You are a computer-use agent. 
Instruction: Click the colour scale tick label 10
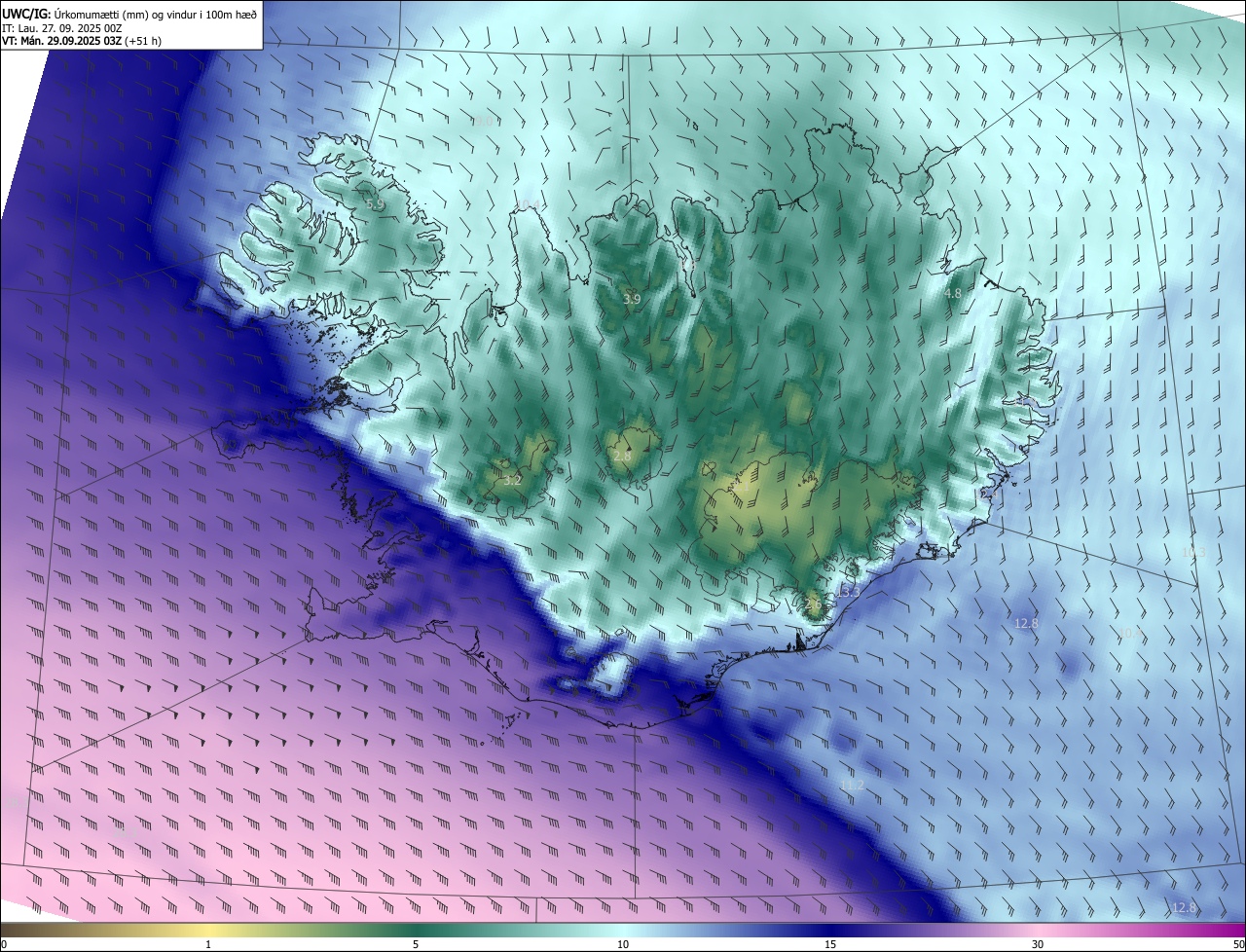pyautogui.click(x=623, y=944)
